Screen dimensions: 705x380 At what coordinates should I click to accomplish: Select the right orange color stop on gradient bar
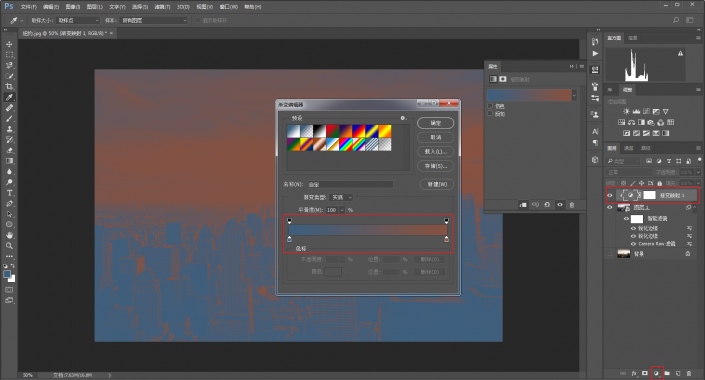tap(446, 239)
